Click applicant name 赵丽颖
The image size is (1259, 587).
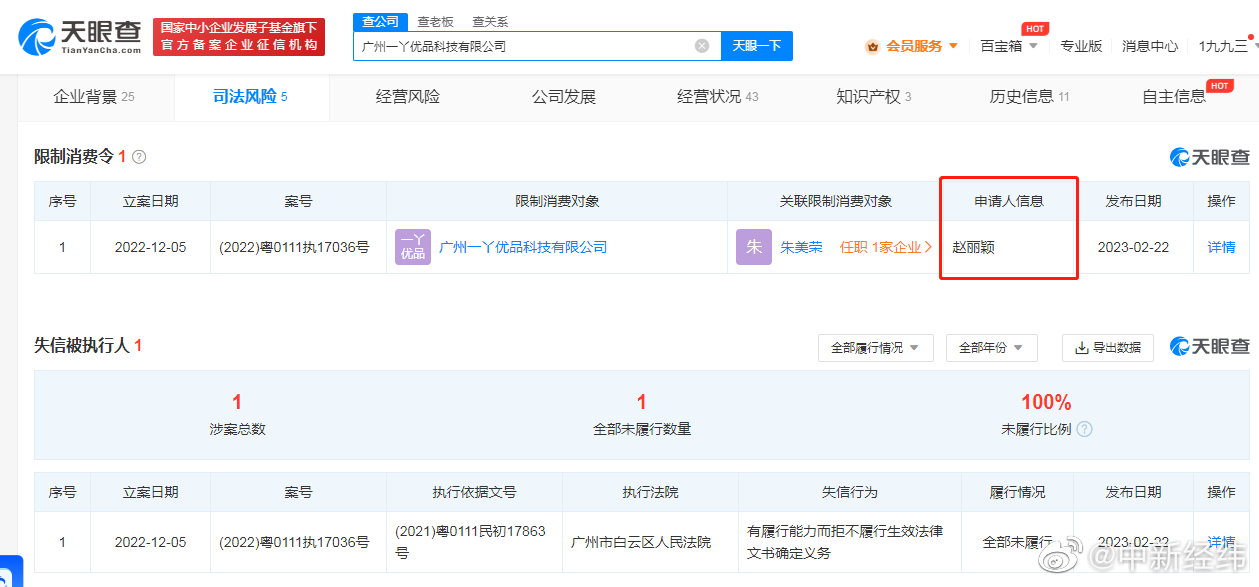coord(973,247)
